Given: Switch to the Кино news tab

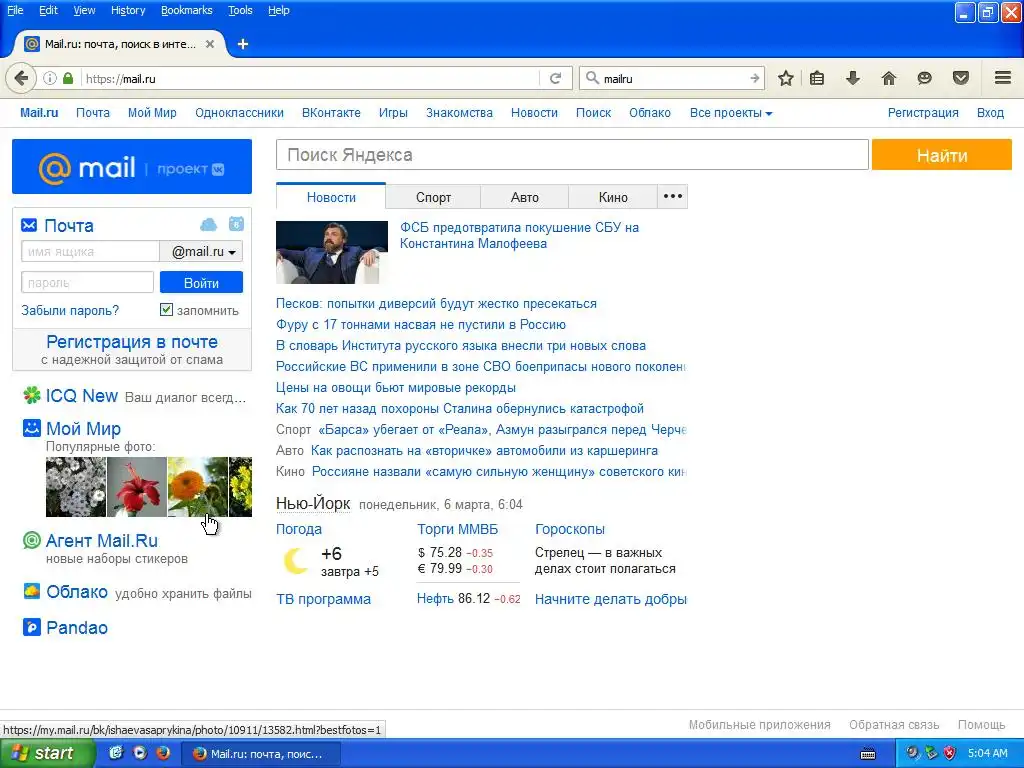Looking at the screenshot, I should [613, 197].
